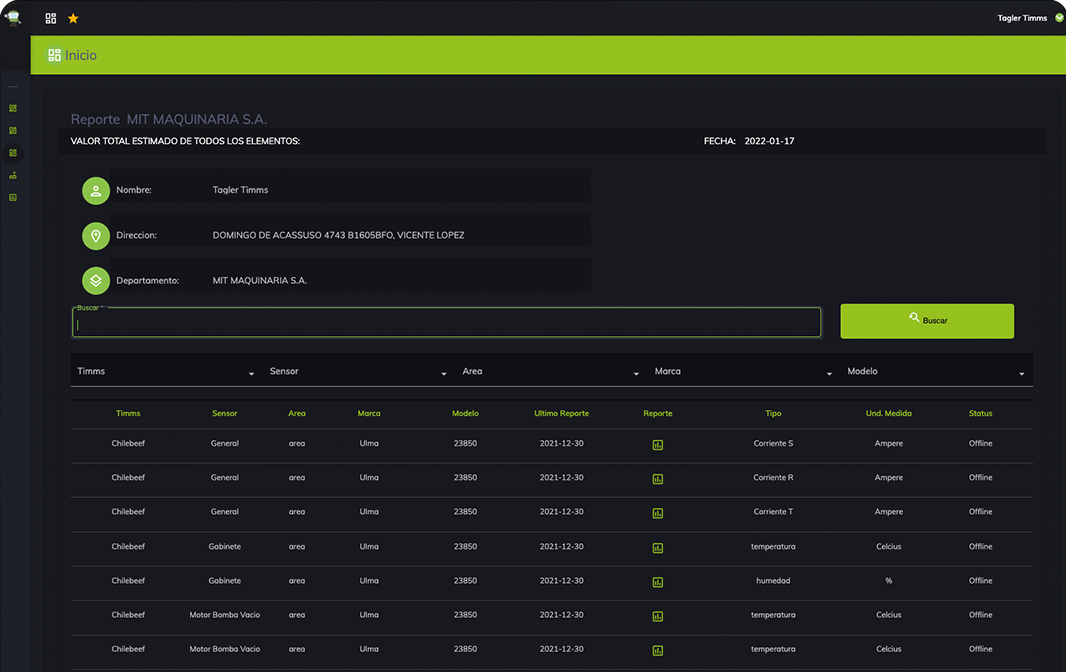The image size is (1066, 672).
Task: Click the app logo in top-left corner
Action: pyautogui.click(x=13, y=18)
